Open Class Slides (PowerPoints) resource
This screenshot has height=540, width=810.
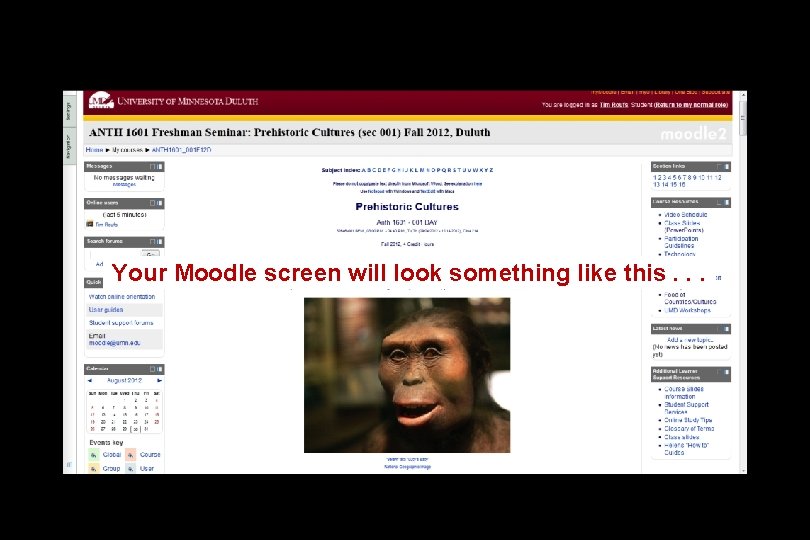point(683,226)
